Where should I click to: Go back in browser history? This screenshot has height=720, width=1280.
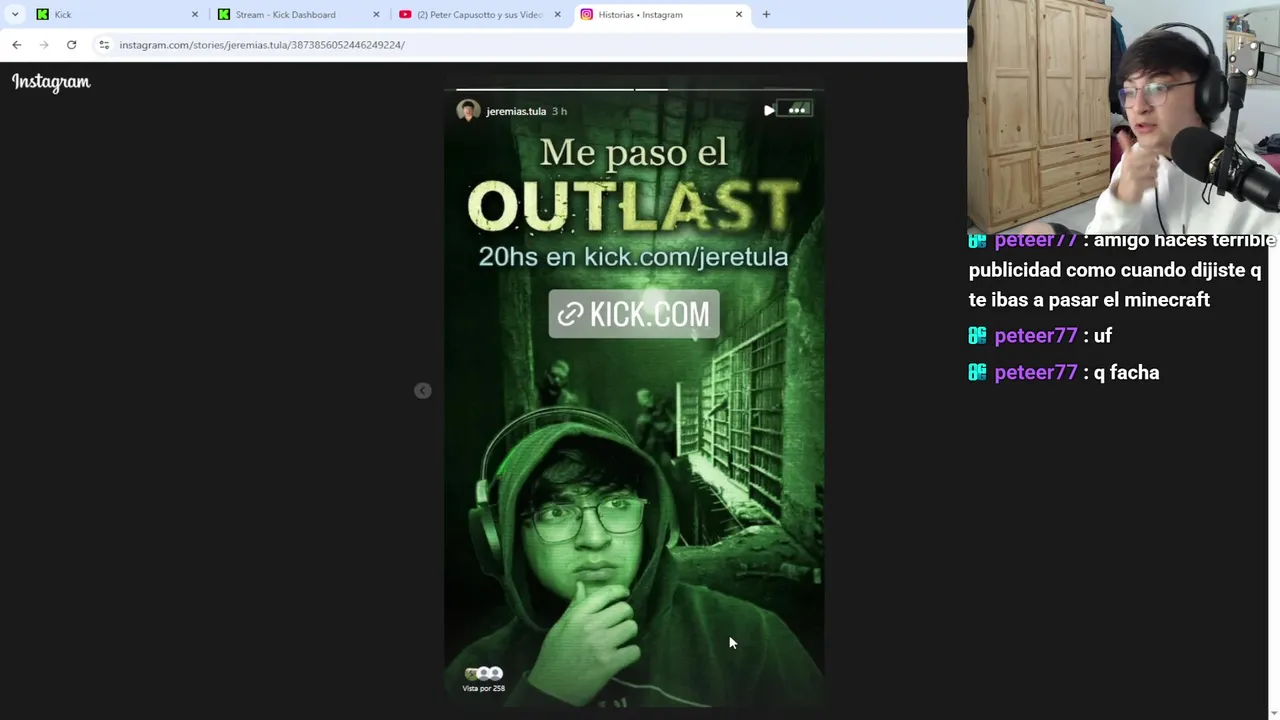[17, 44]
